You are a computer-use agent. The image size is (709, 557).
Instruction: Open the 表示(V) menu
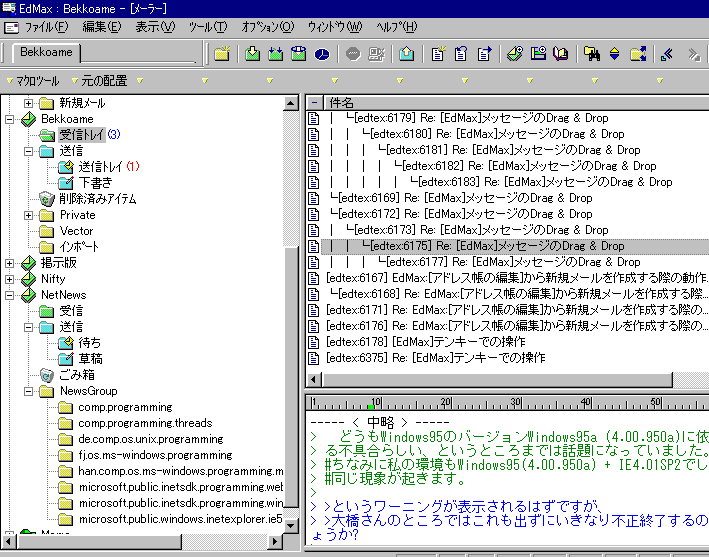[x=155, y=27]
